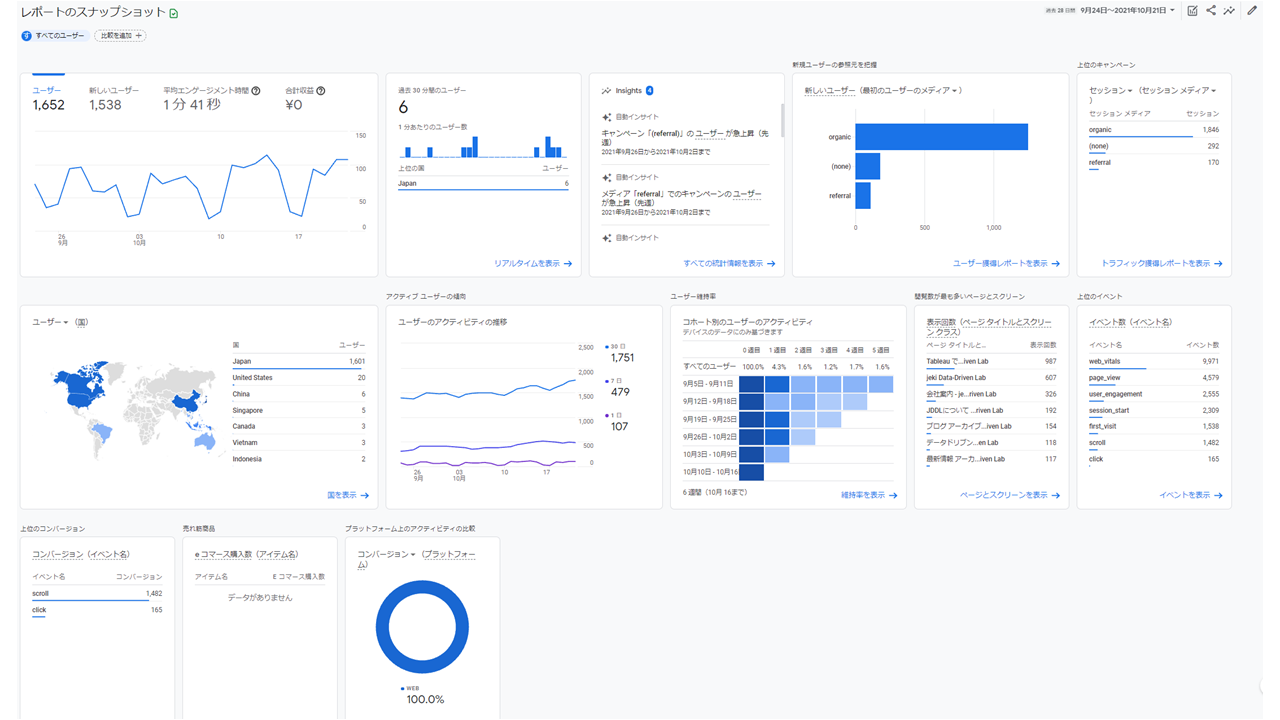
Task: Select the ユーザー metric tab showing 1,652
Action: (x=48, y=98)
